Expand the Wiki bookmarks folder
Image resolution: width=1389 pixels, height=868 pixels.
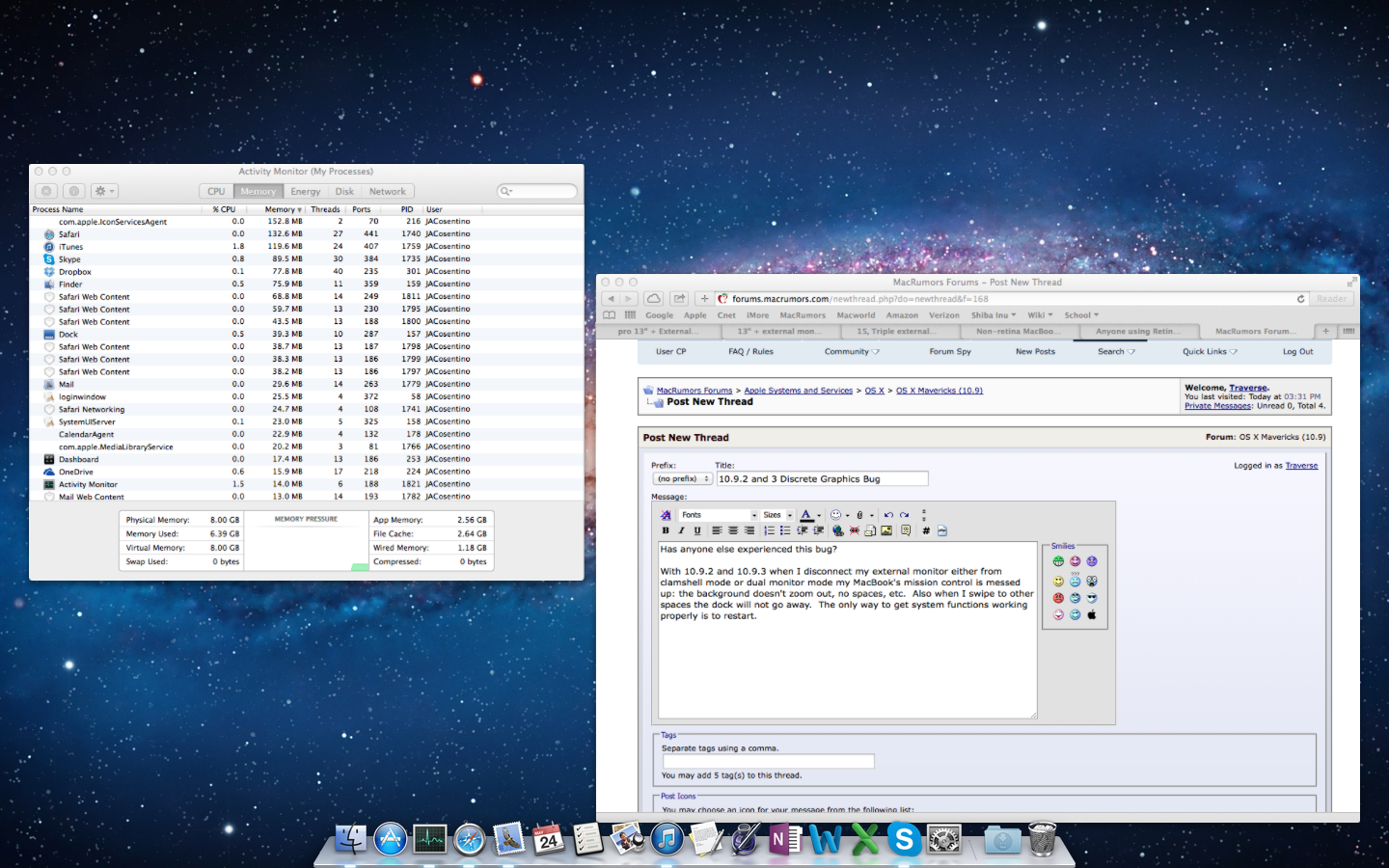(x=1040, y=315)
